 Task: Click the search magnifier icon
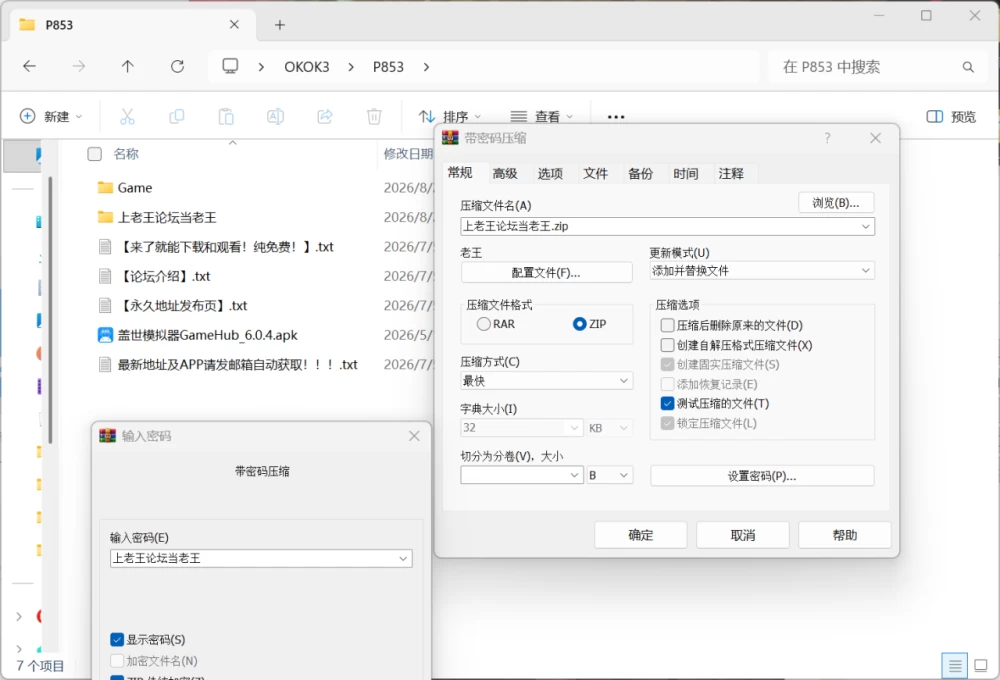(x=968, y=67)
